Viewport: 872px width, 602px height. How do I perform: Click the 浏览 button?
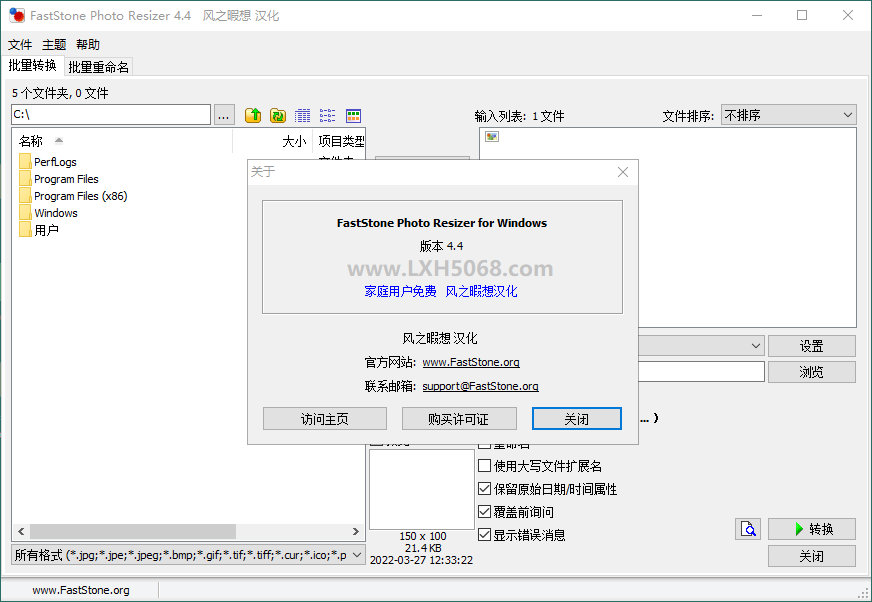coord(811,372)
